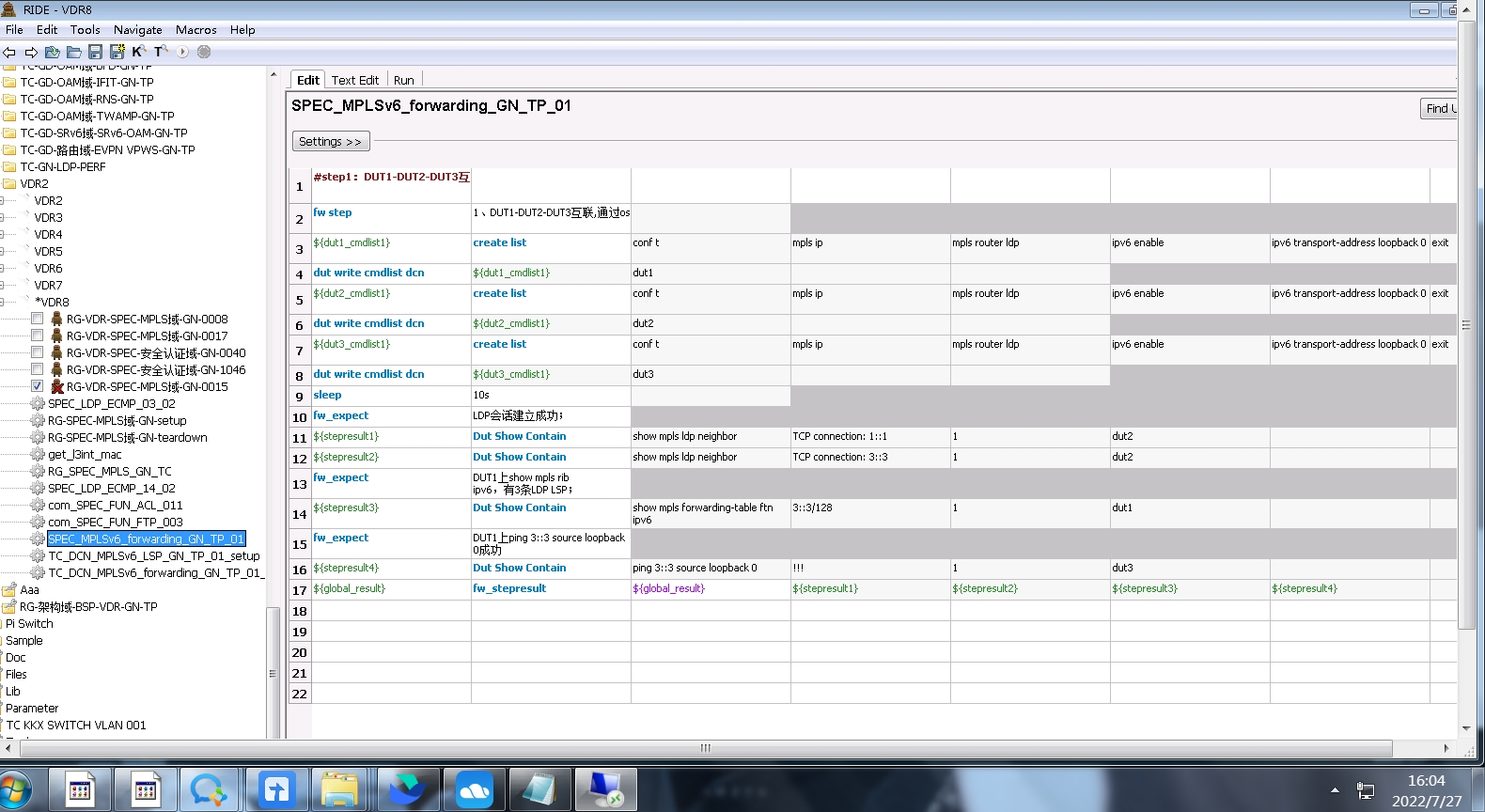Screen dimensions: 1485x812
Task: Expand the Settings >> section
Action: point(331,141)
